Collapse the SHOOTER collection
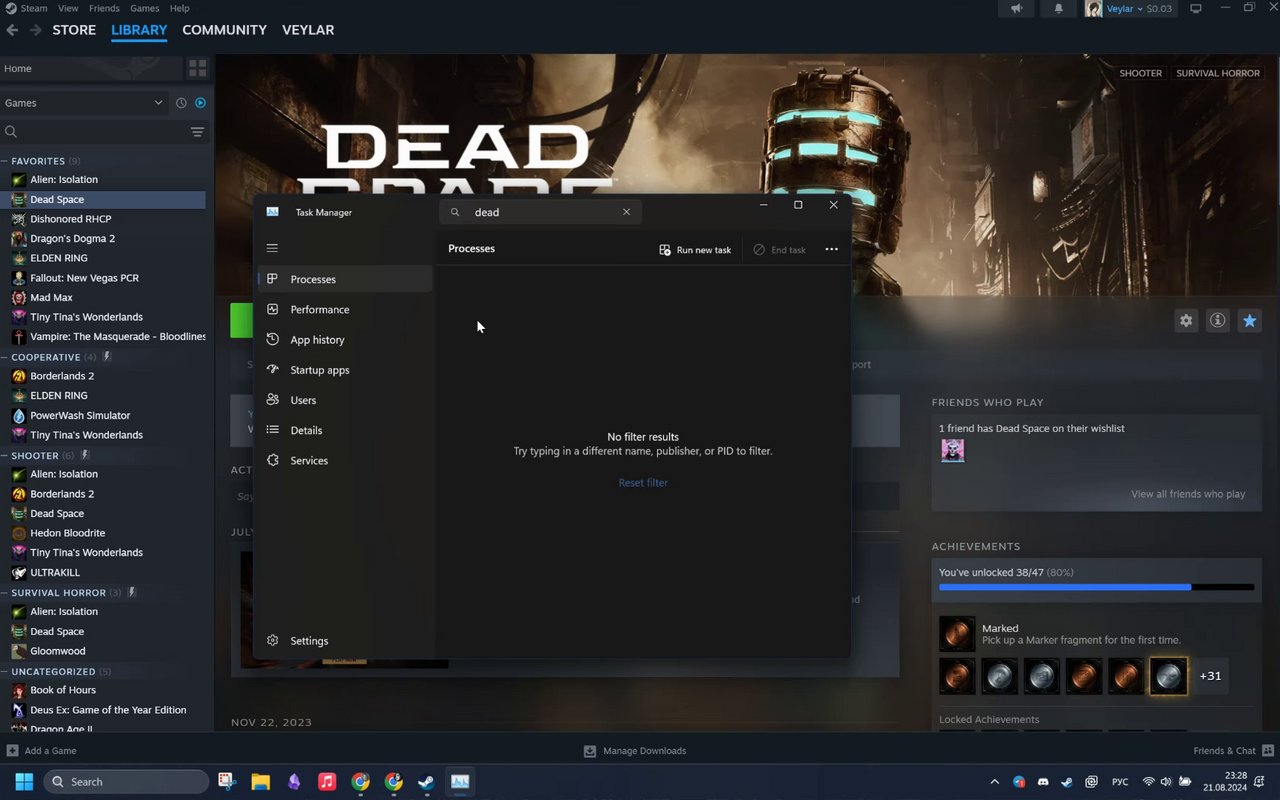Screen dimensions: 1280x800 coord(4,456)
